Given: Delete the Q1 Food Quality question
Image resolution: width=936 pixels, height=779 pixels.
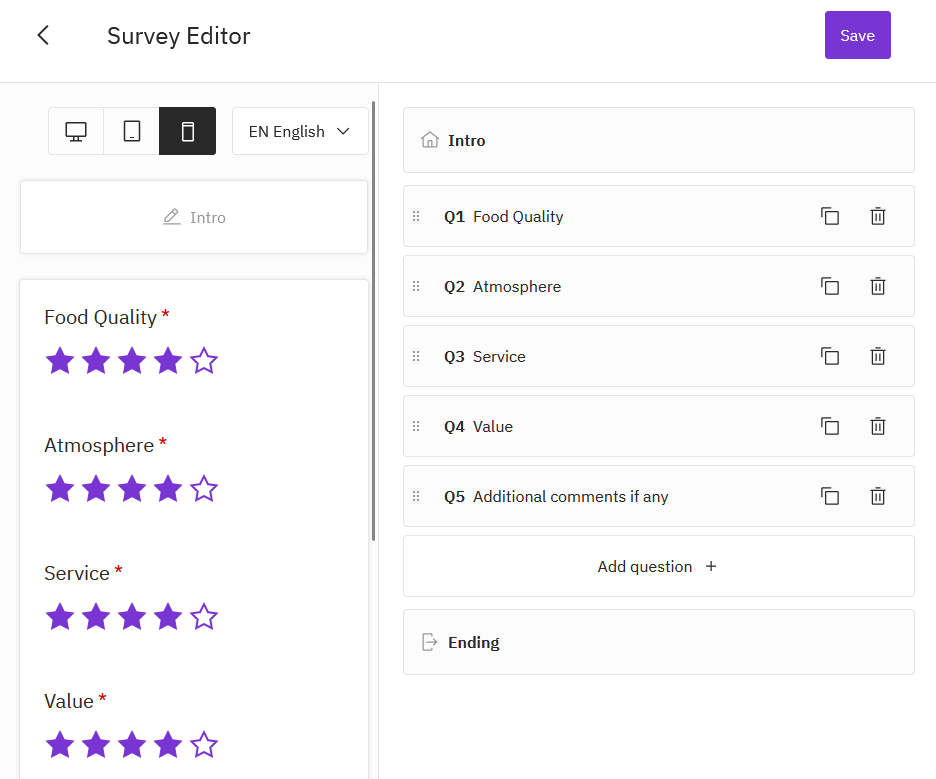Looking at the screenshot, I should [x=878, y=216].
